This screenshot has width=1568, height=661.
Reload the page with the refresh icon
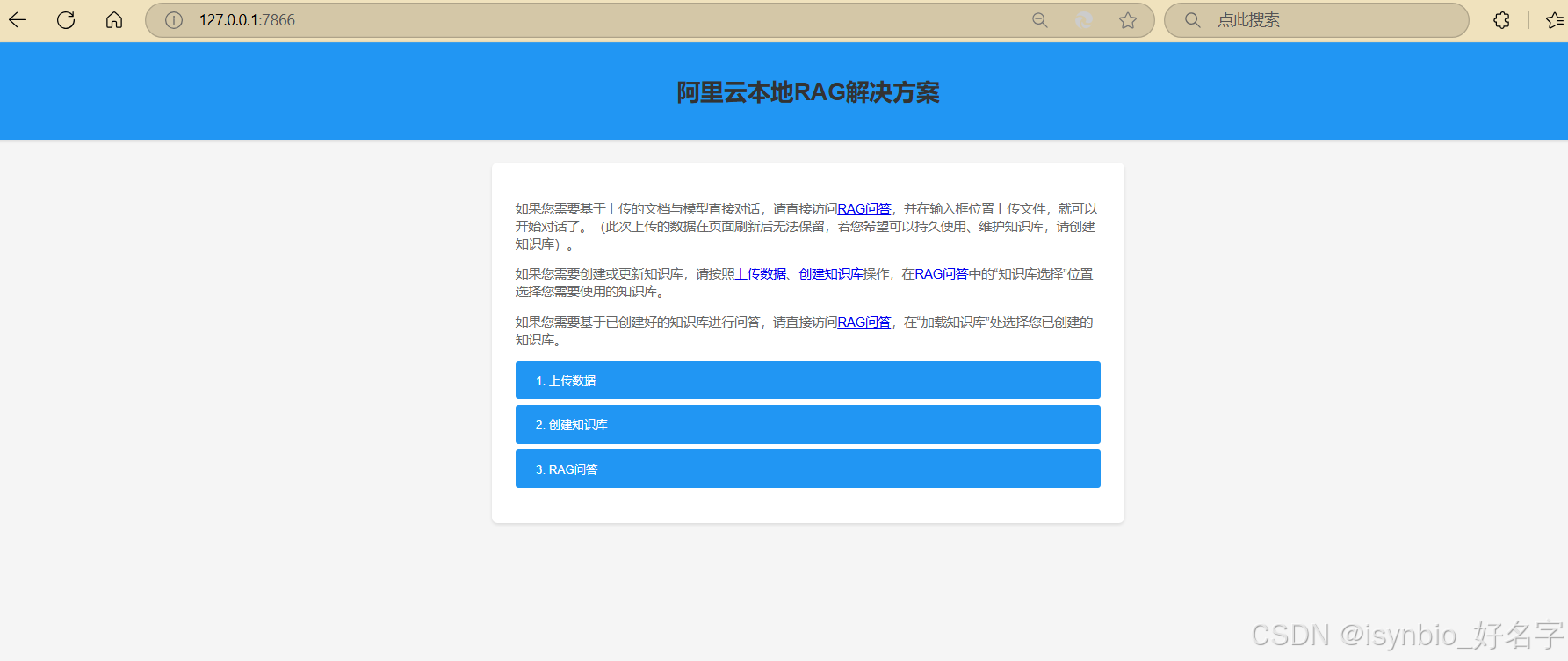point(66,19)
